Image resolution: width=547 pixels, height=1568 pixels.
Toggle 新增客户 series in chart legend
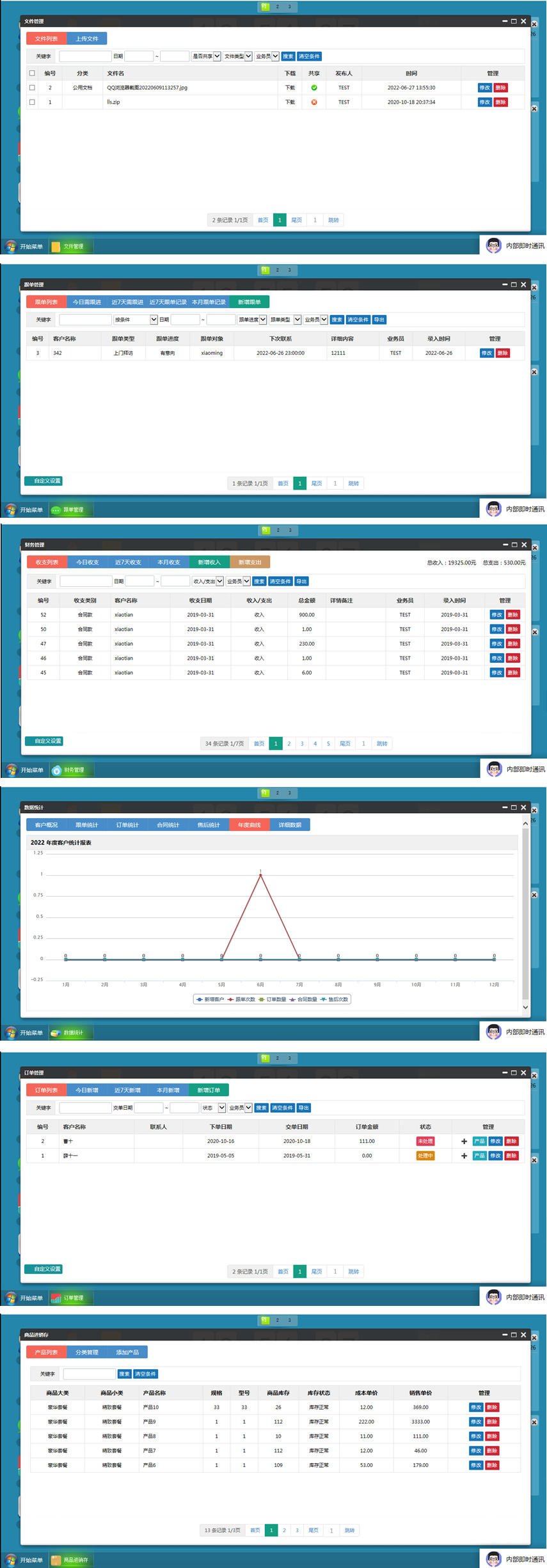click(210, 1000)
